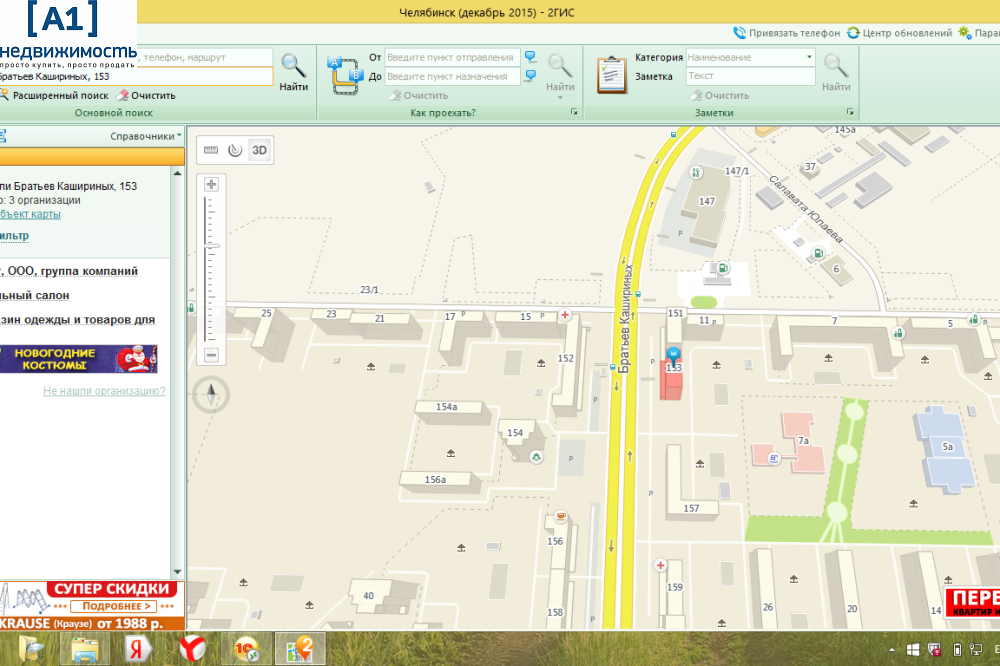Screen dimensions: 1000x666
Task: Click Подробнее on the KRAUSE ad
Action: pos(113,606)
